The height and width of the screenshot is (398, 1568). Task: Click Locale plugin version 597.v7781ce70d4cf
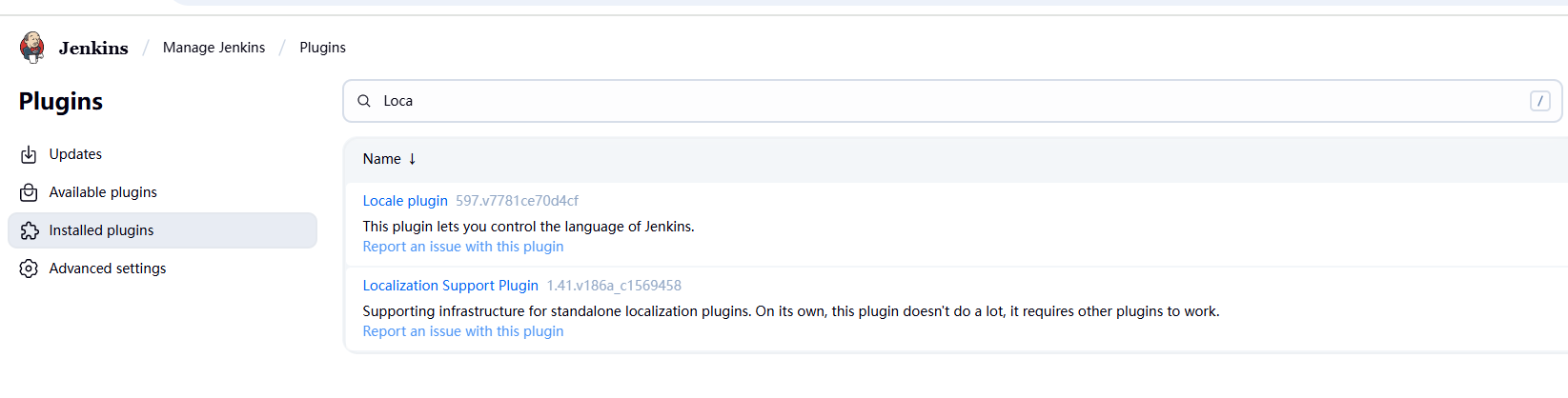(x=517, y=201)
